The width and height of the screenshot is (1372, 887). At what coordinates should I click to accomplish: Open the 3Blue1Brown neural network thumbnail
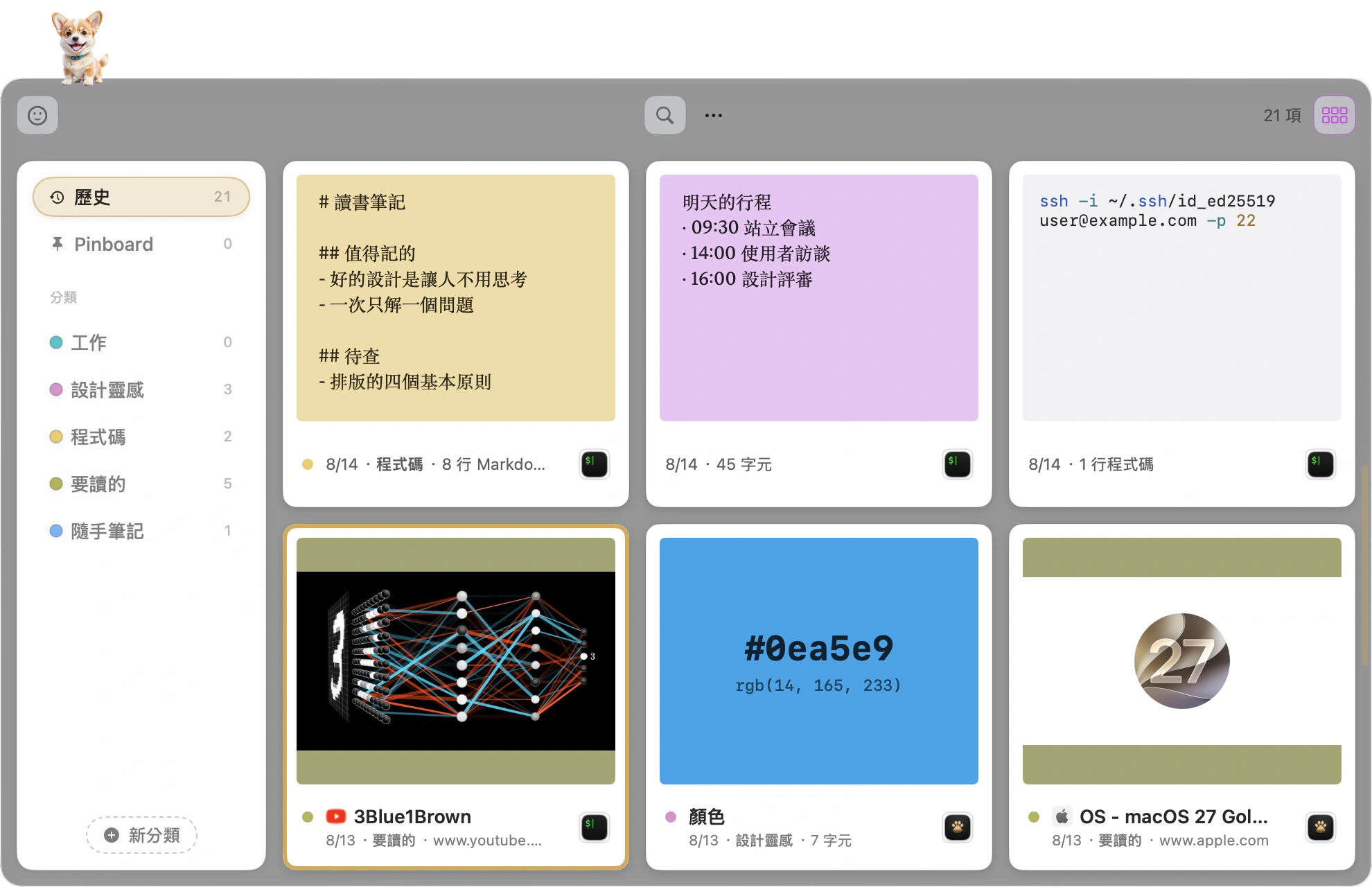[456, 661]
